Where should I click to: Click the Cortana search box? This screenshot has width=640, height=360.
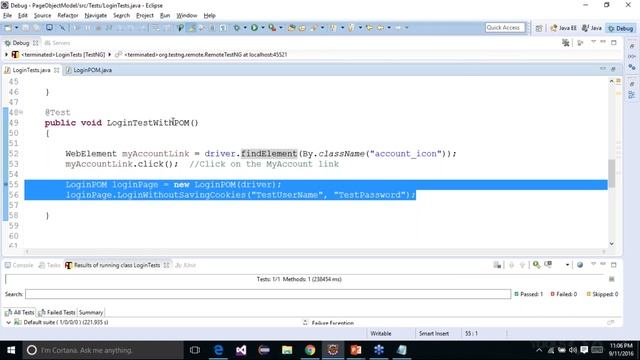coord(102,350)
